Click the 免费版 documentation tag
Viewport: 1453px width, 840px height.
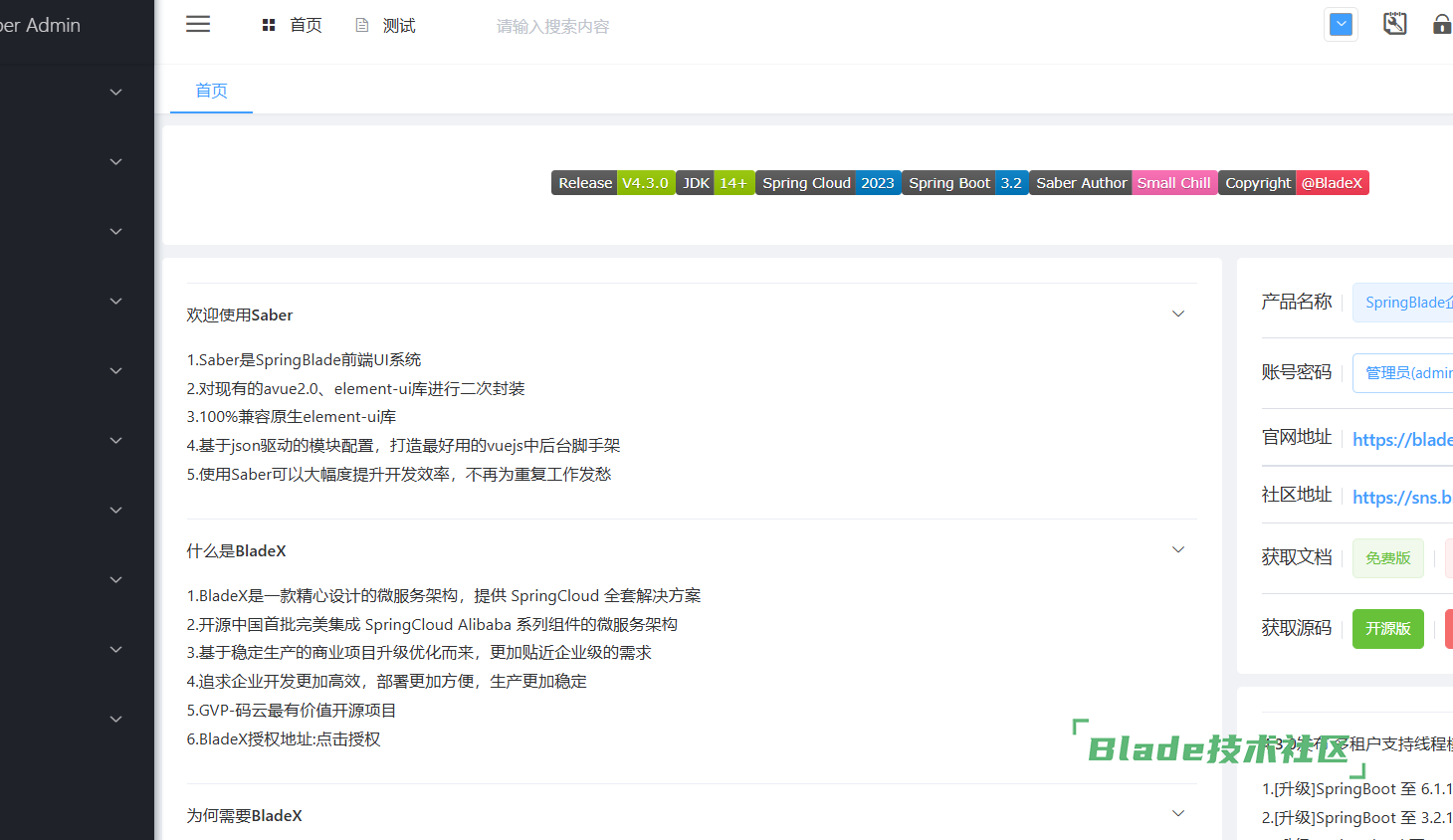coord(1388,558)
